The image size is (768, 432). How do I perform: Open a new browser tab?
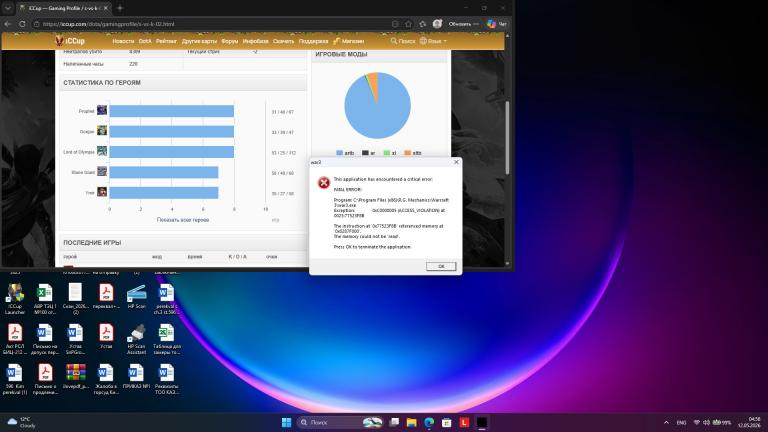click(x=120, y=8)
